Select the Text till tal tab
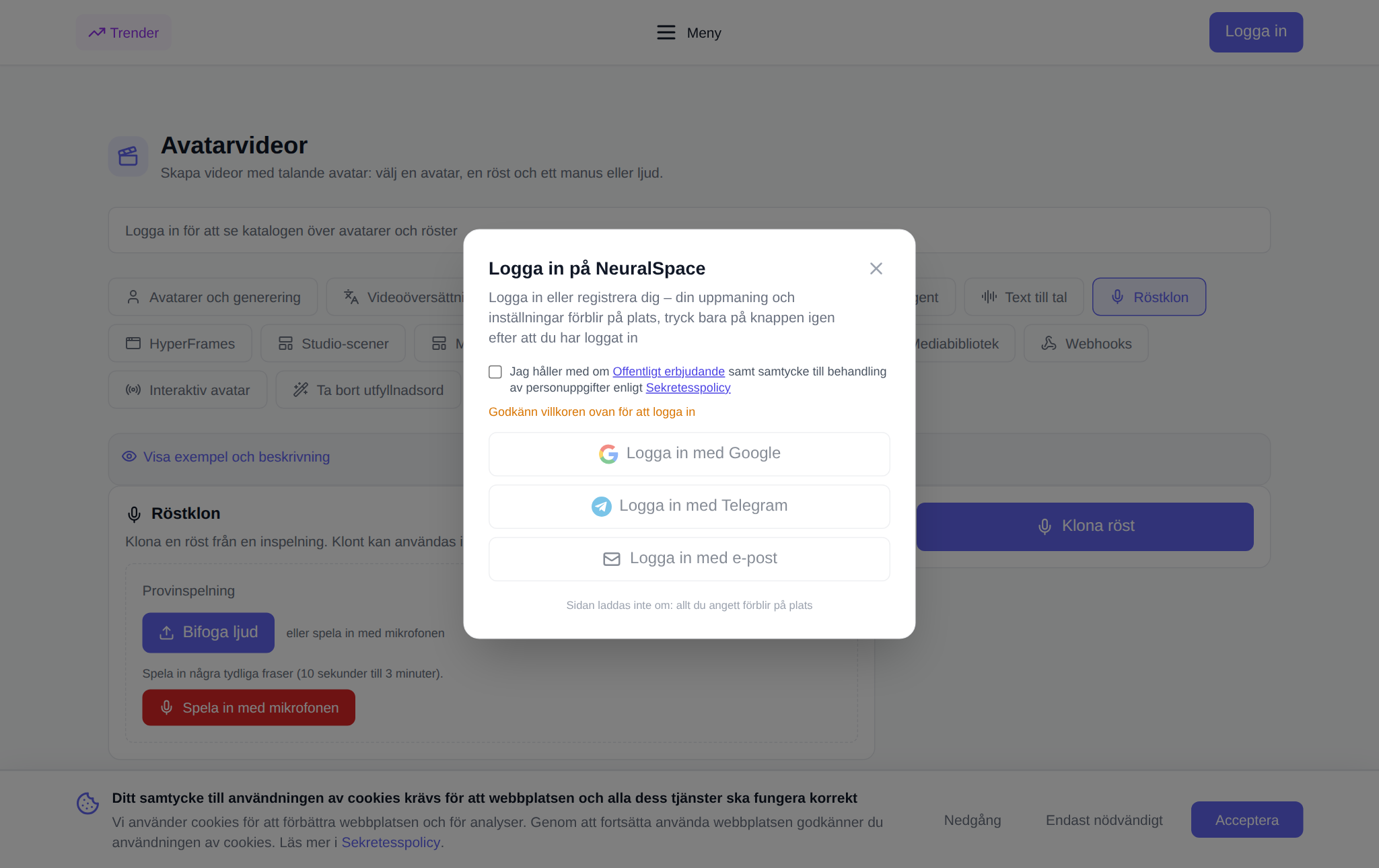Screen dimensions: 1379x868 pos(1024,297)
